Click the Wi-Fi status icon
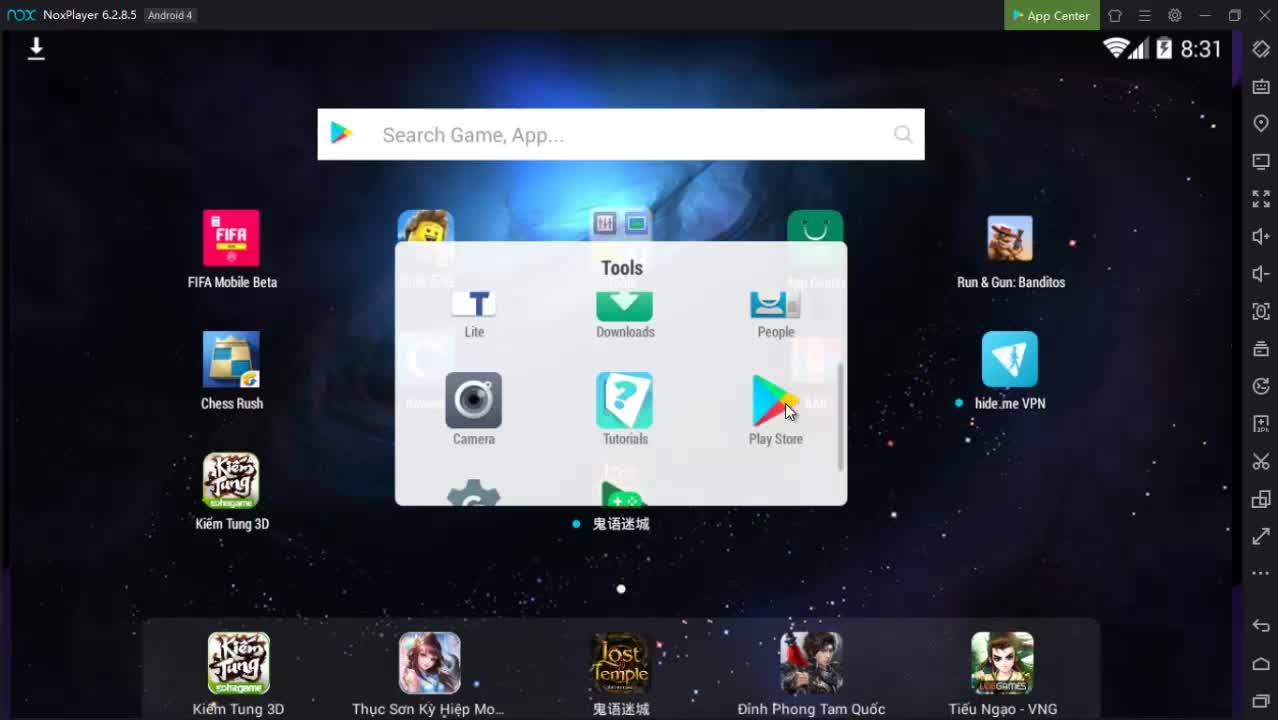This screenshot has width=1278, height=720. coord(1115,48)
